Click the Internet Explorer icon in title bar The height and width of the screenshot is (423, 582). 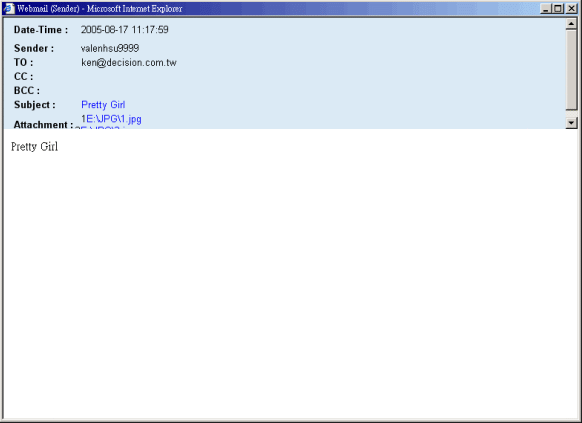(9, 8)
